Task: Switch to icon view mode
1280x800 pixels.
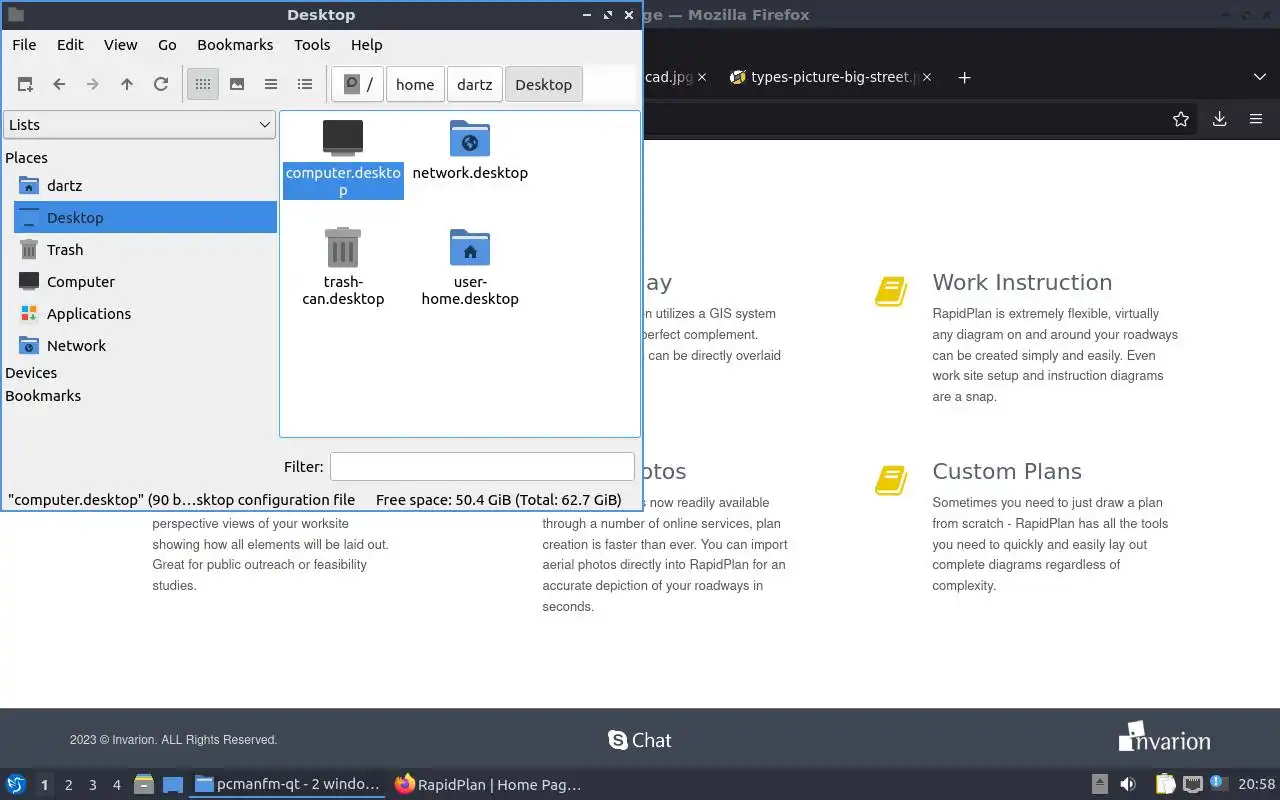Action: click(203, 85)
